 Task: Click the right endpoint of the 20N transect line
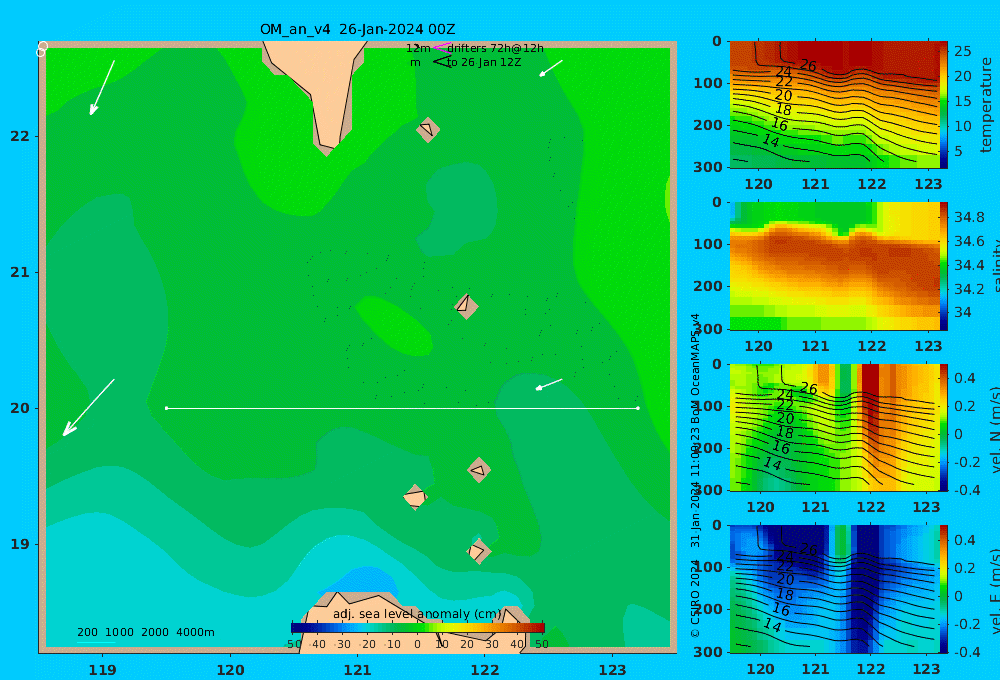click(638, 408)
